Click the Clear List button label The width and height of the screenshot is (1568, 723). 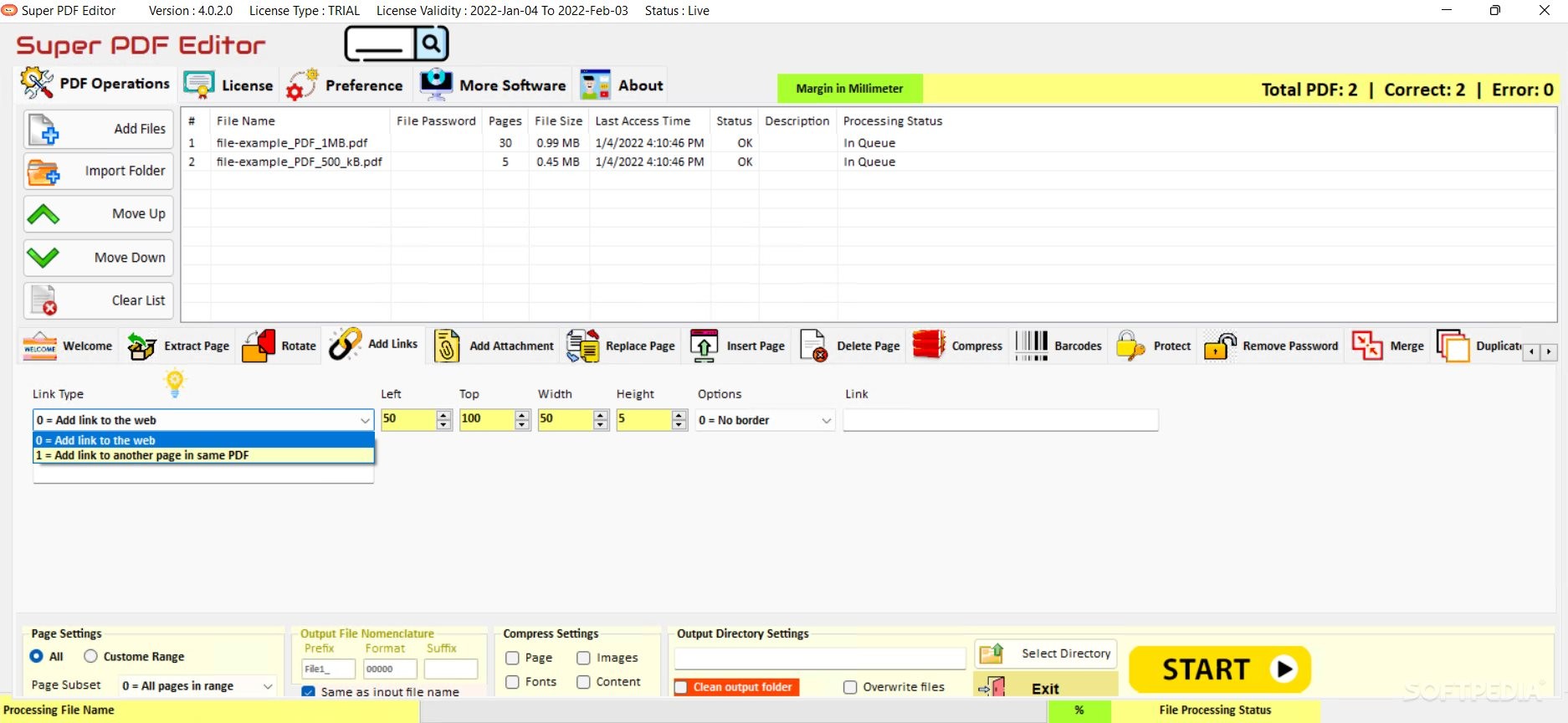click(x=138, y=300)
